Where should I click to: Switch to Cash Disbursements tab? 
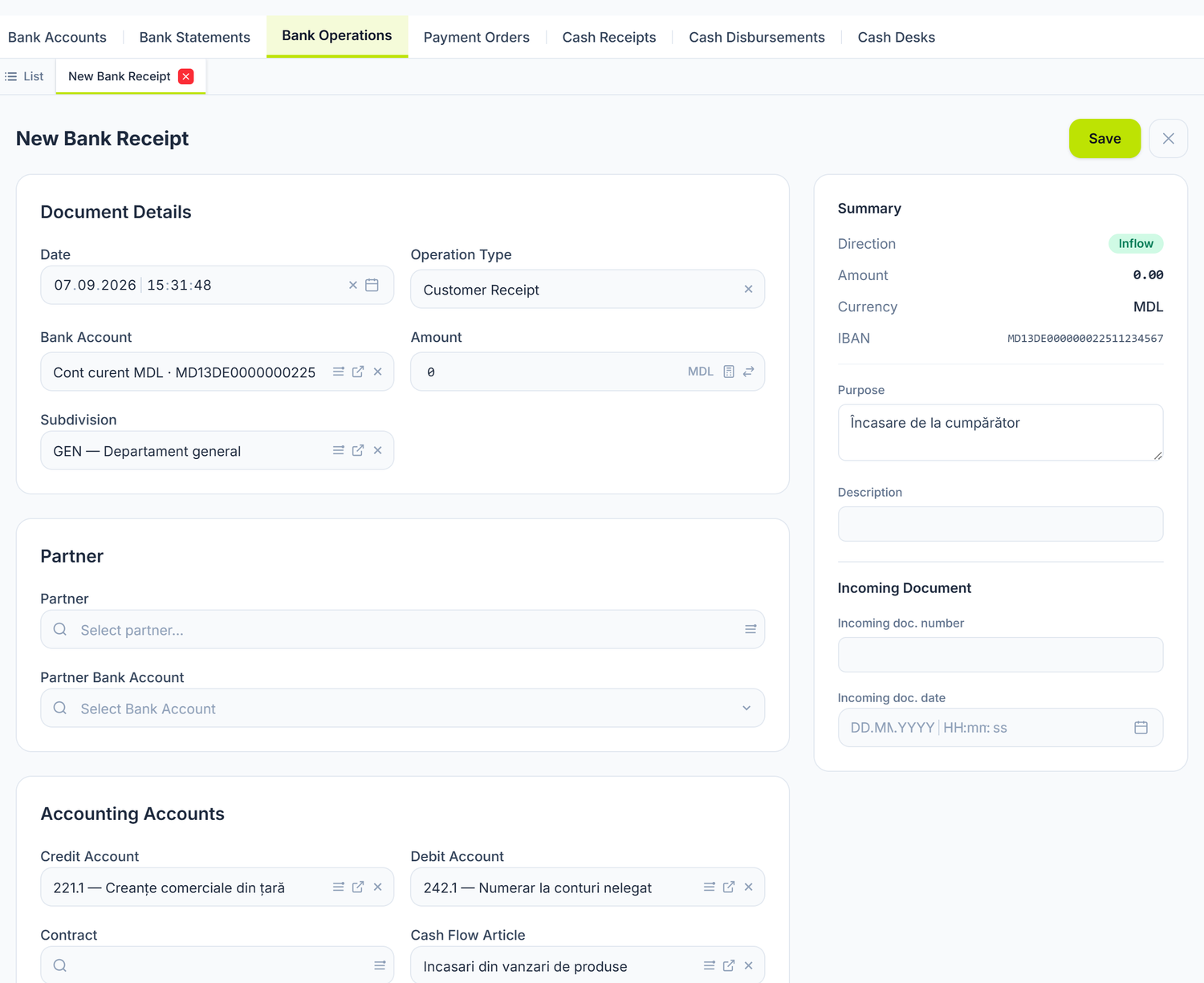point(757,37)
